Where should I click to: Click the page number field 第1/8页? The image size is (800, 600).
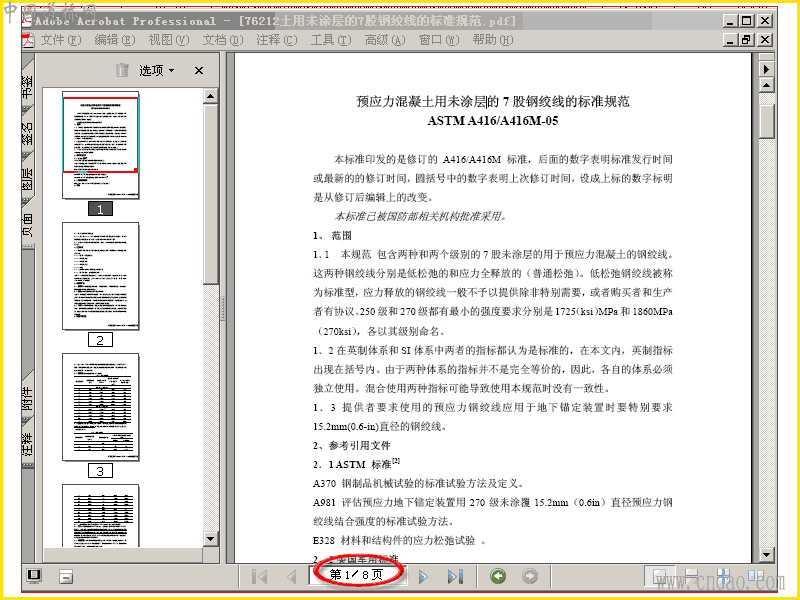click(356, 575)
